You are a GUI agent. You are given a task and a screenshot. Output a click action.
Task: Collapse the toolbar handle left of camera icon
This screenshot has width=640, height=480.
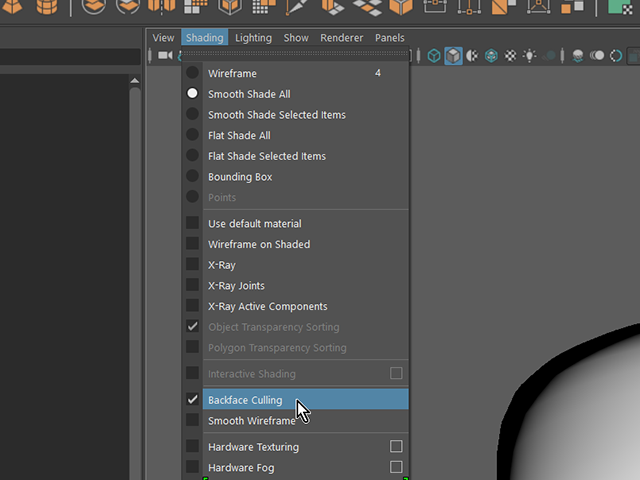(150, 56)
